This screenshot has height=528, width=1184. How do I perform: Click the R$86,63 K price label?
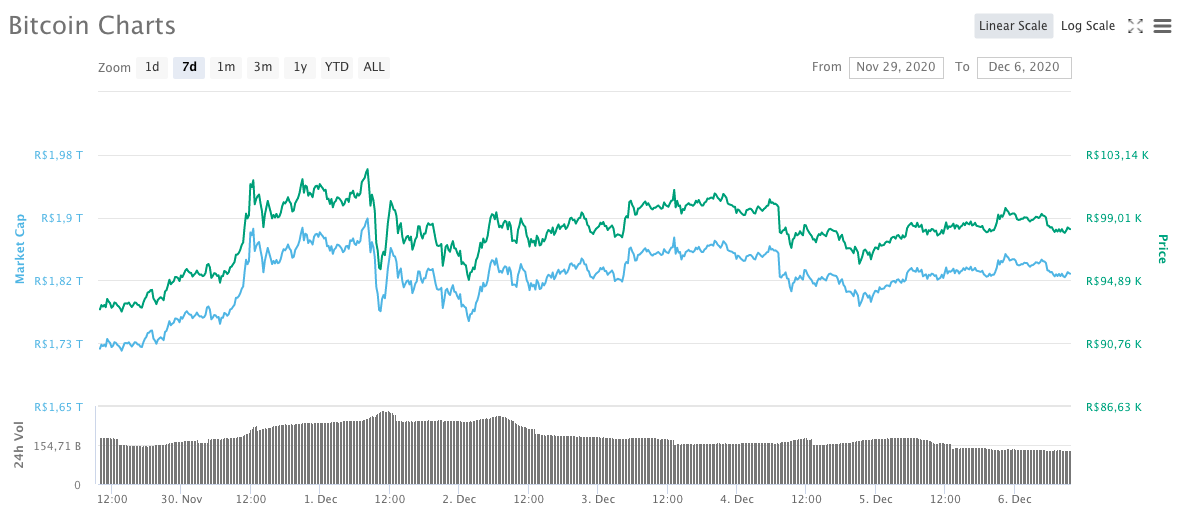coord(1114,407)
